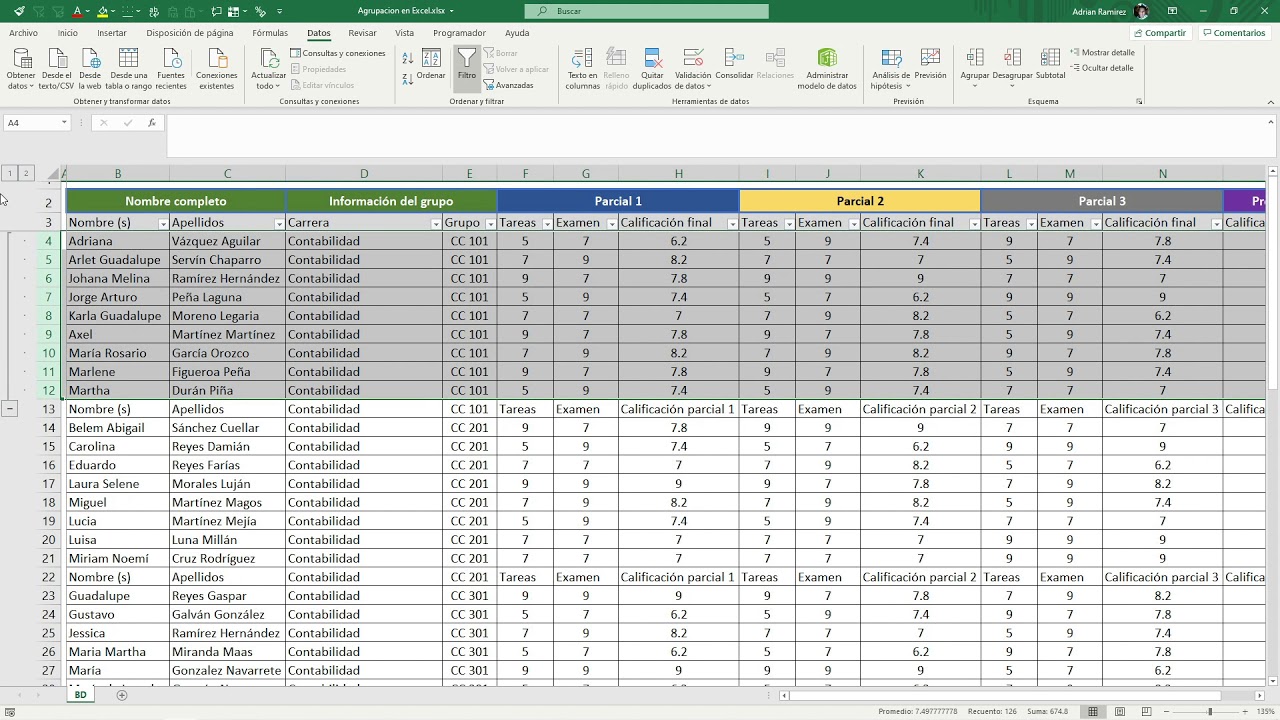Image resolution: width=1280 pixels, height=720 pixels.
Task: Switch to the Fórmulas tab
Action: (x=270, y=33)
